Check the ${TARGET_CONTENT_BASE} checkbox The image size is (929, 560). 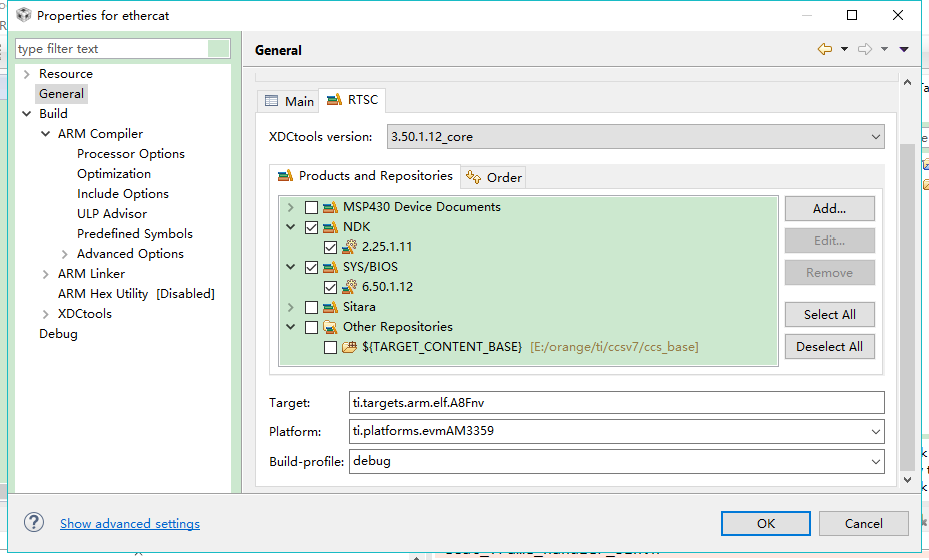point(331,347)
